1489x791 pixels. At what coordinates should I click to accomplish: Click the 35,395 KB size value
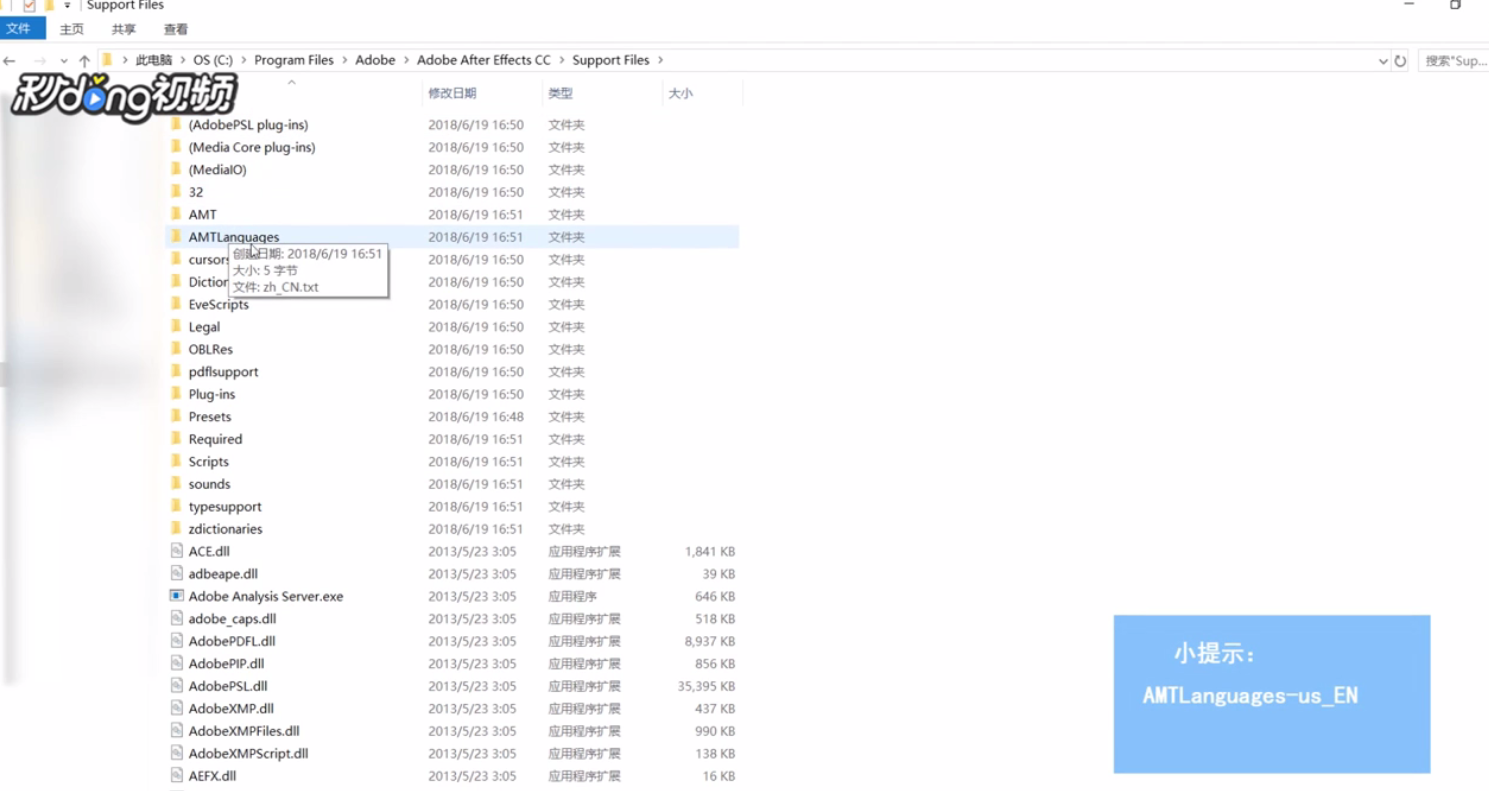[706, 686]
